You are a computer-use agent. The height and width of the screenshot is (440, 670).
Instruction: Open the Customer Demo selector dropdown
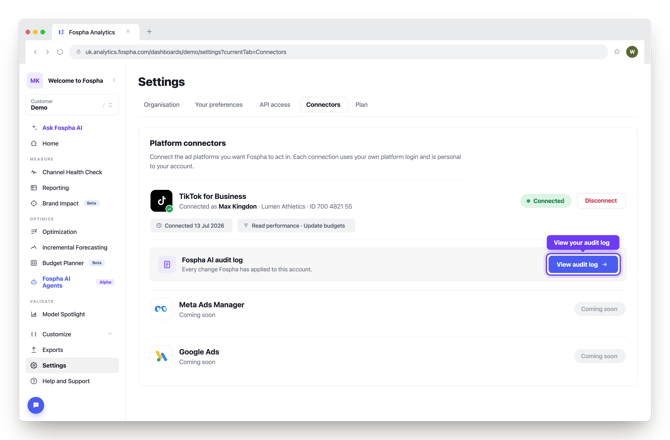72,105
